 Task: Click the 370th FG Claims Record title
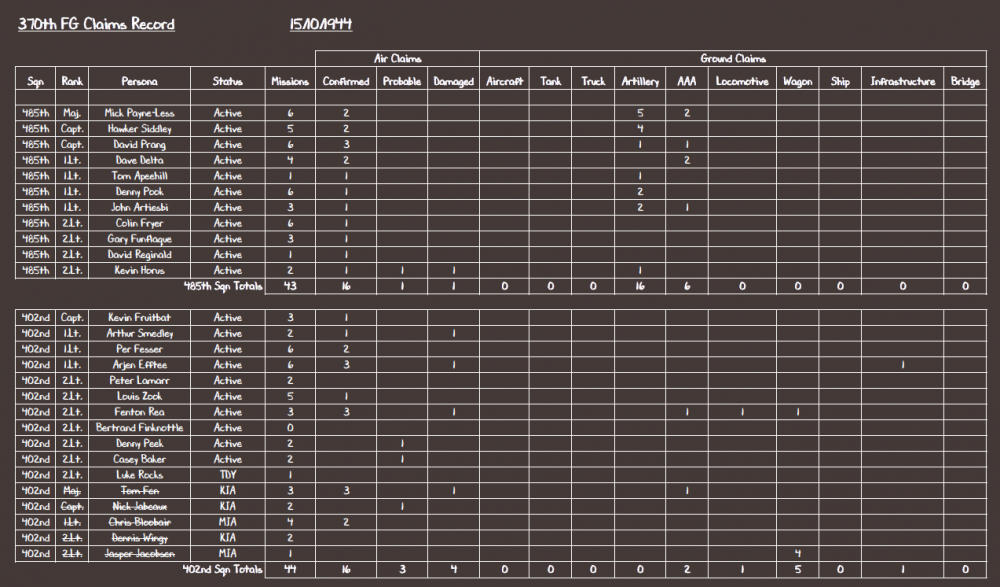pyautogui.click(x=96, y=24)
